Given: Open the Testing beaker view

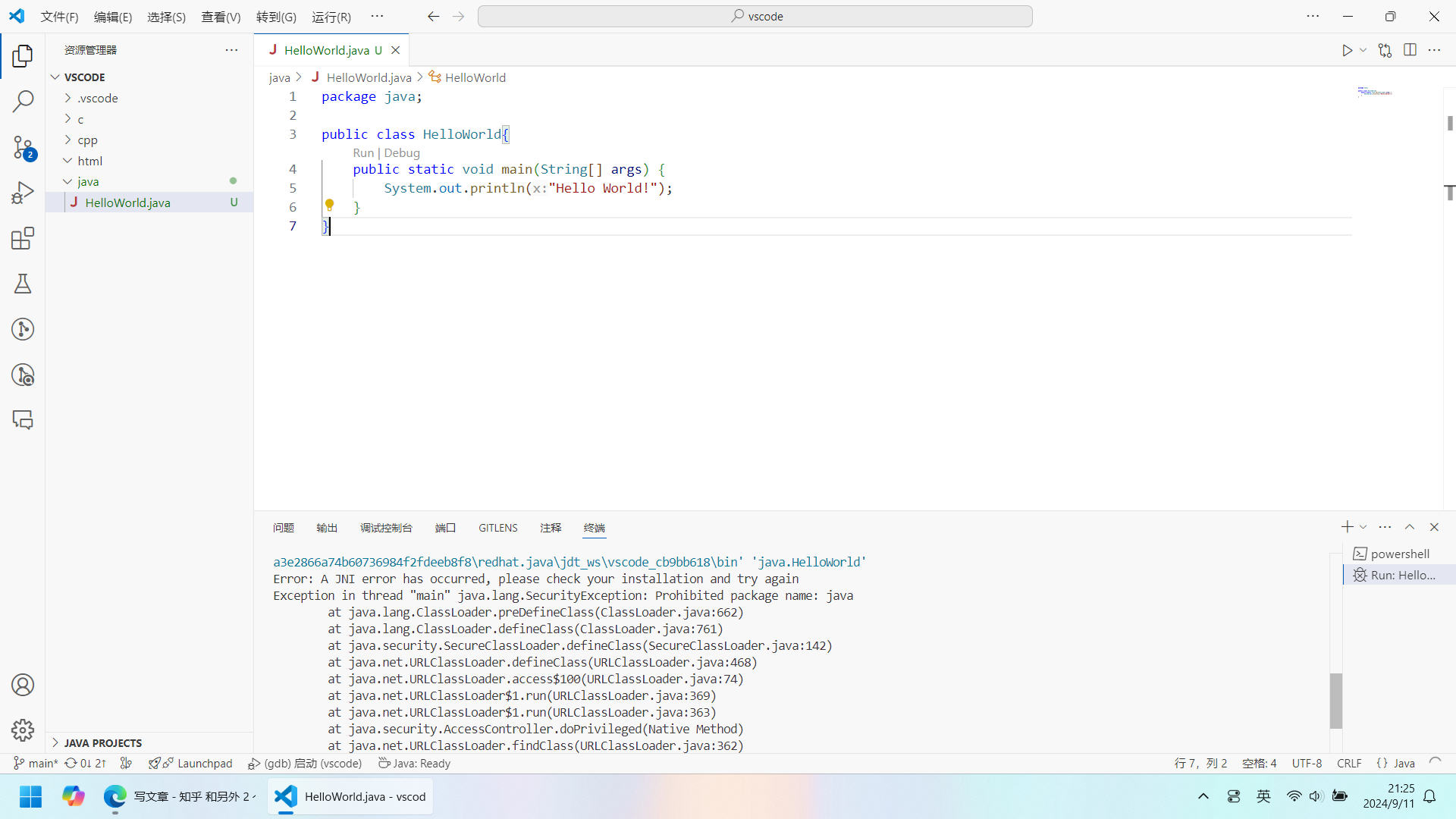Looking at the screenshot, I should coord(23,284).
